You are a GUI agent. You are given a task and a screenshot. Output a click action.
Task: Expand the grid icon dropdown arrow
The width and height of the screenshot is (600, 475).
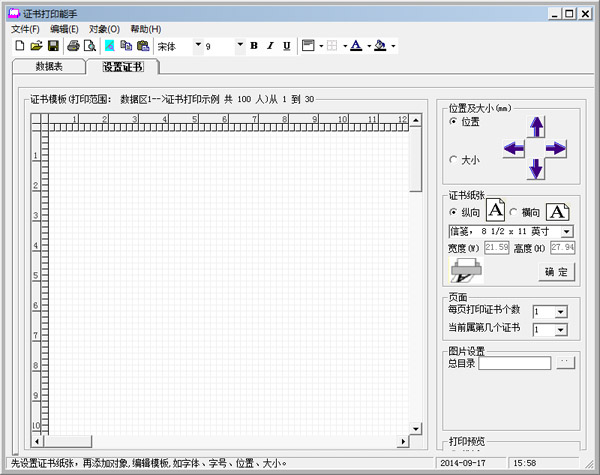[x=345, y=46]
